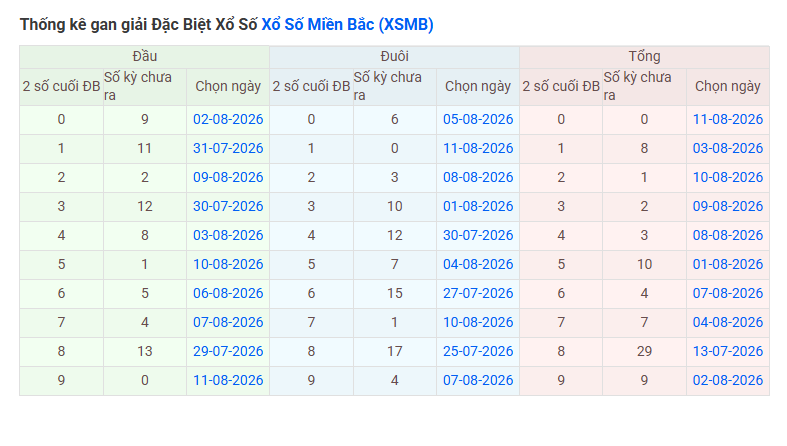Open 09-08-2026 in the Tổng section
The height and width of the screenshot is (446, 787).
pyautogui.click(x=728, y=206)
